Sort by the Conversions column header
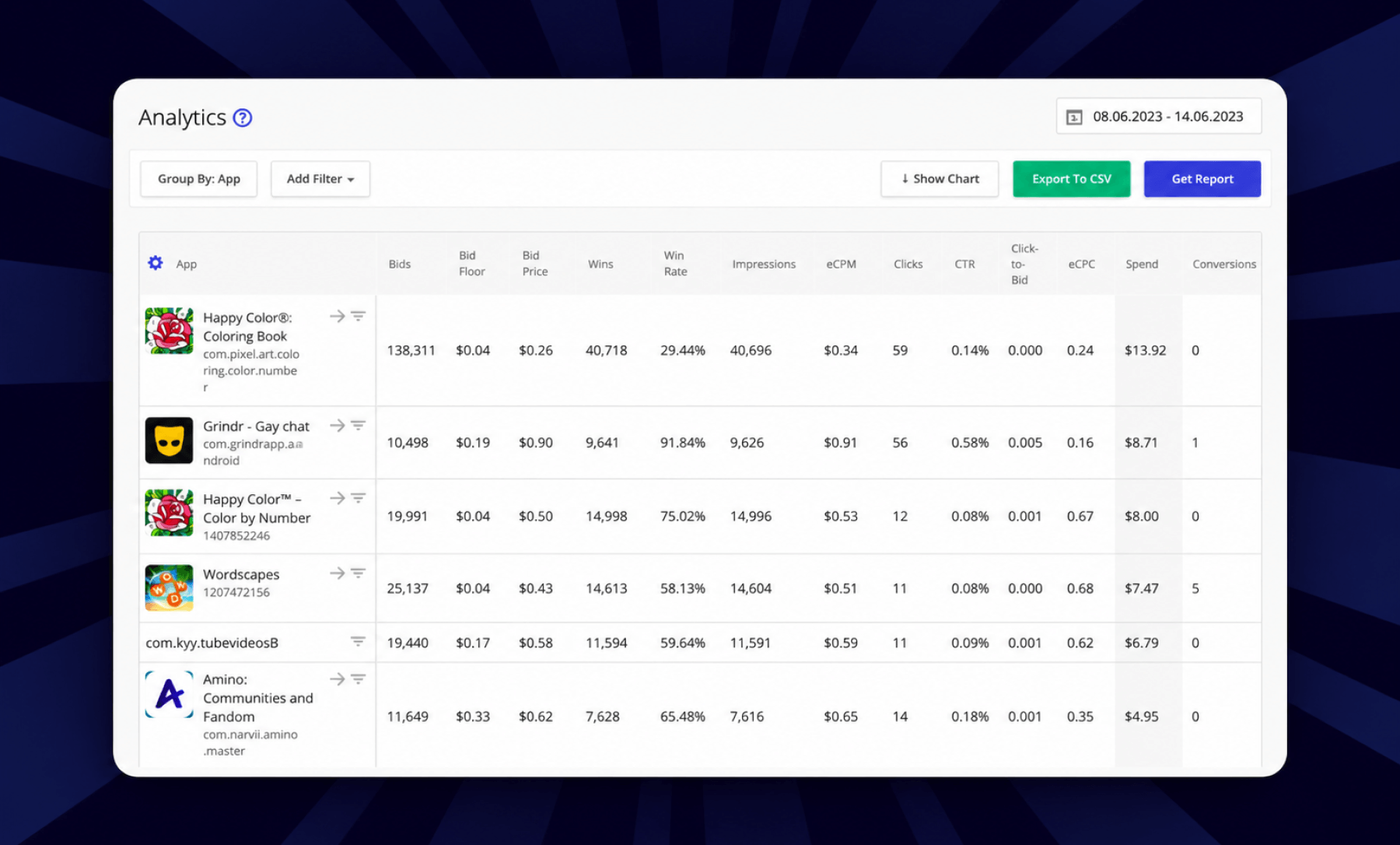This screenshot has width=1400, height=845. pyautogui.click(x=1224, y=264)
